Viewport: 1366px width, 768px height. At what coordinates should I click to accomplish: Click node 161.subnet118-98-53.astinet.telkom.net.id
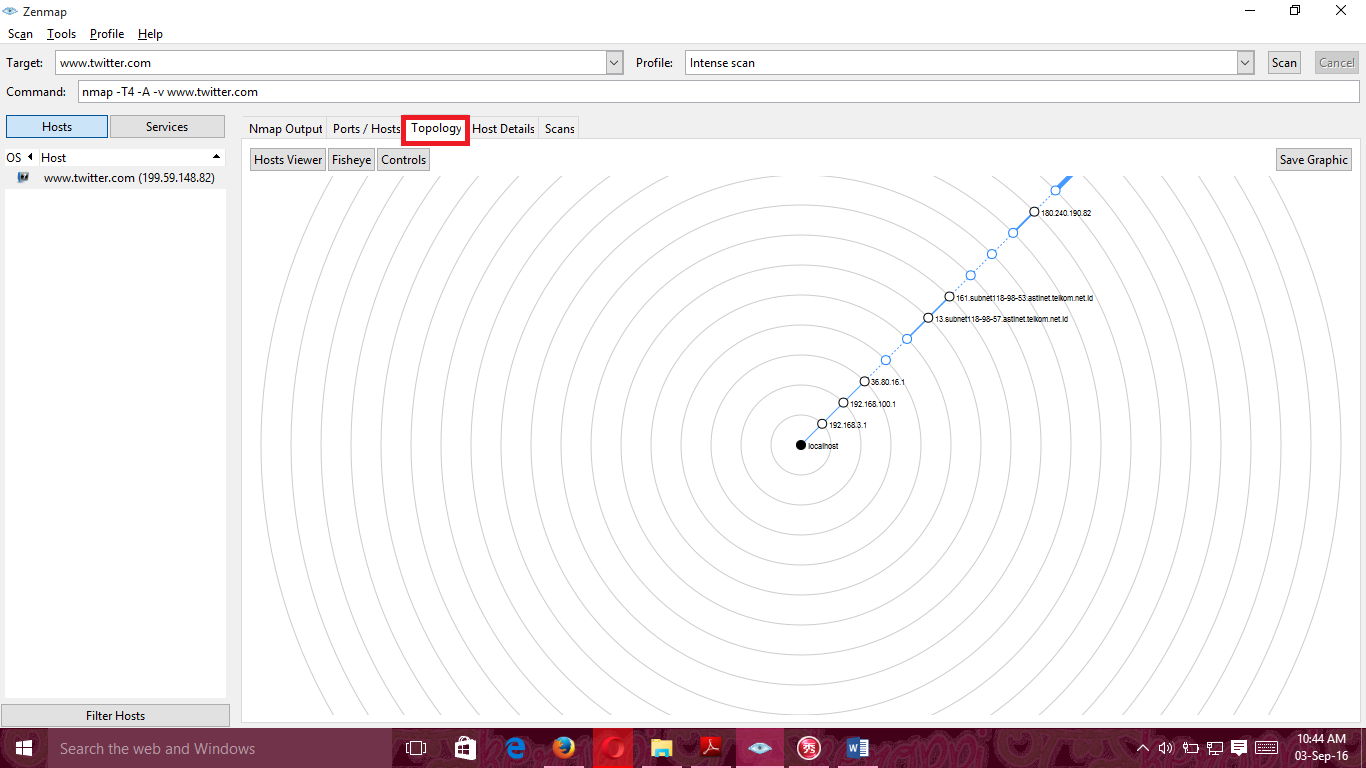[x=948, y=296]
